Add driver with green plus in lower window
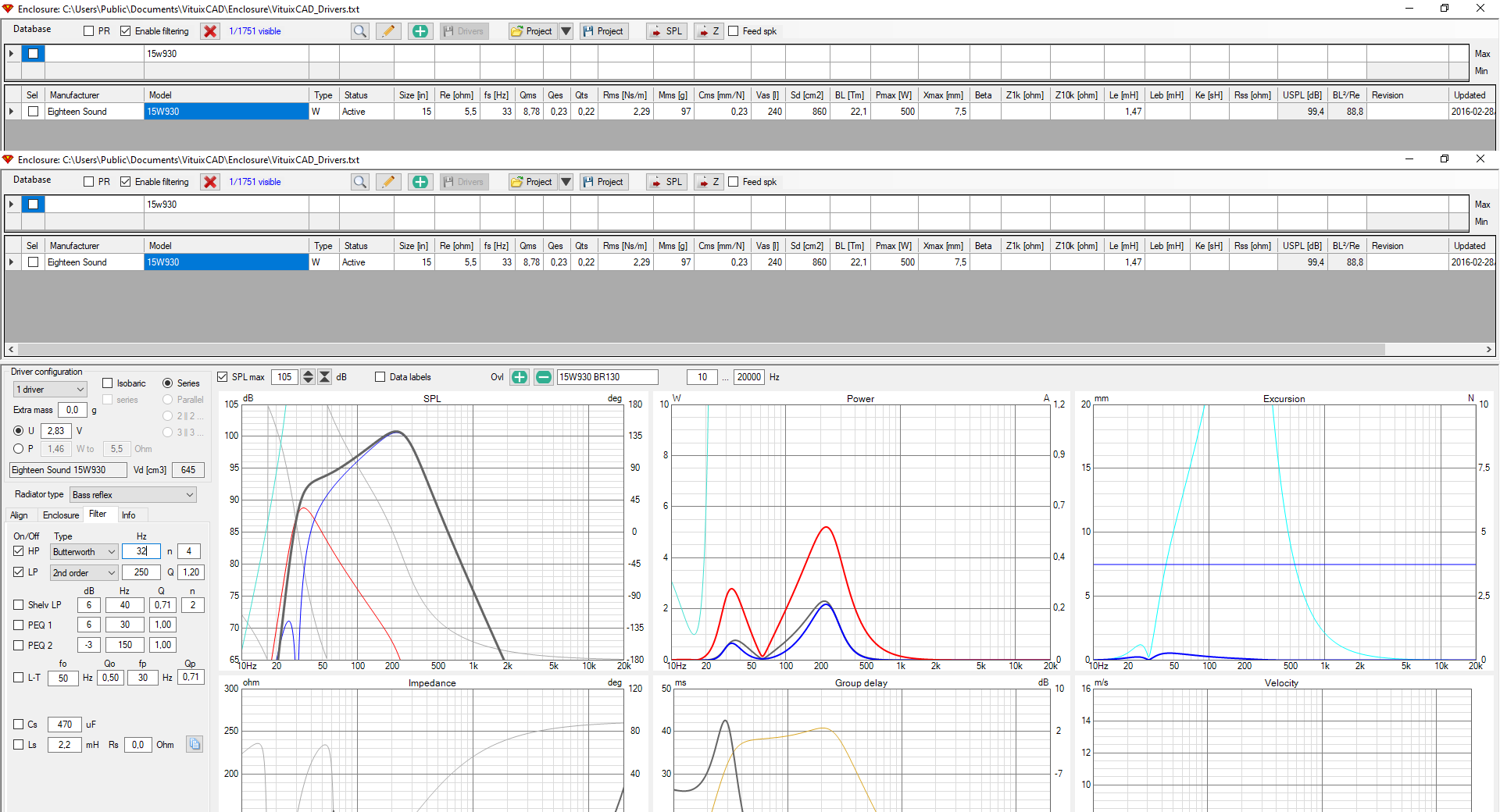 (x=420, y=182)
